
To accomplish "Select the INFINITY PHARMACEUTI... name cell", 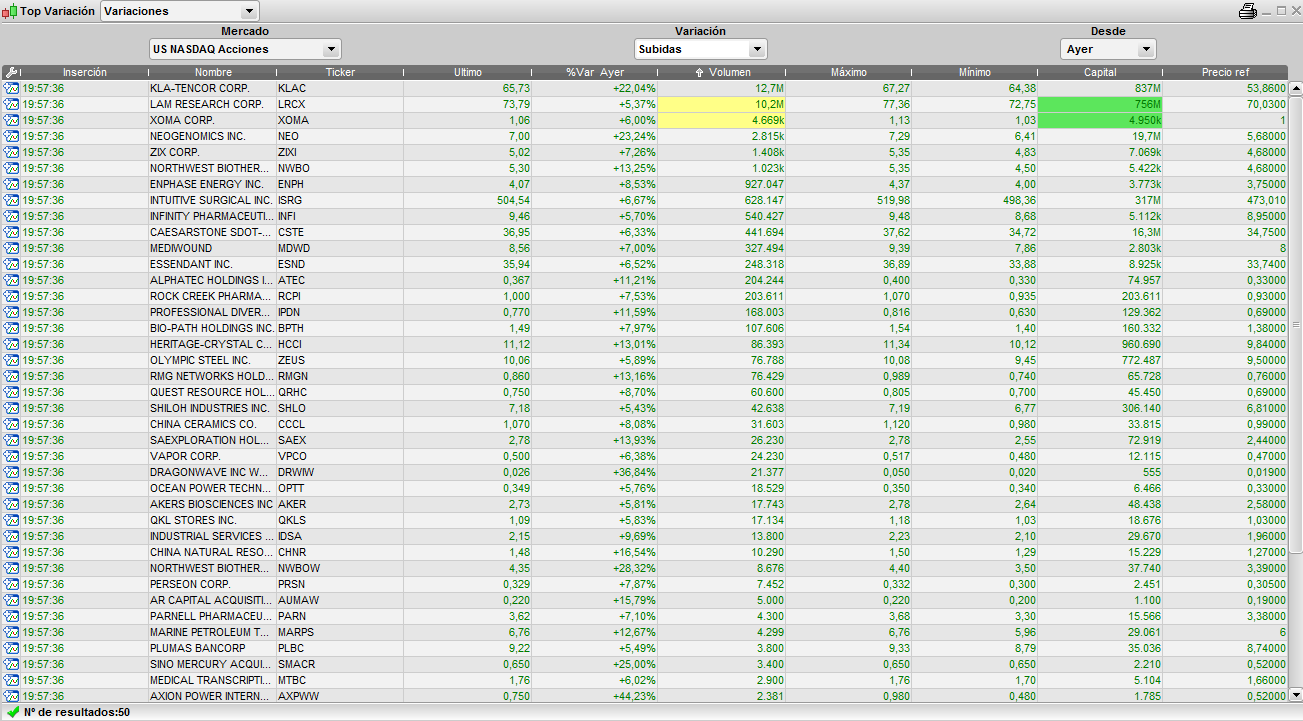I will tap(212, 216).
